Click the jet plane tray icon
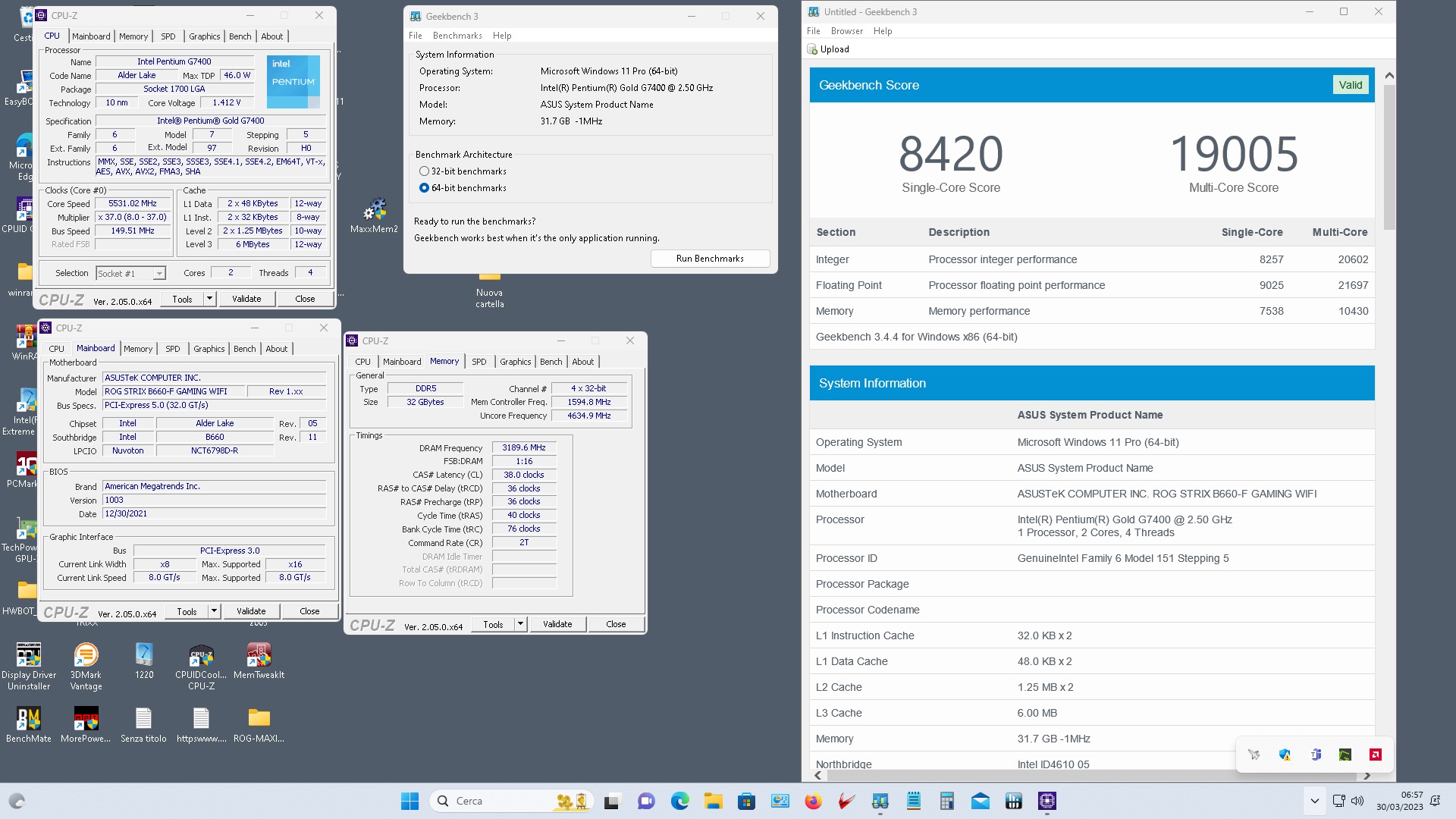 pyautogui.click(x=1254, y=755)
